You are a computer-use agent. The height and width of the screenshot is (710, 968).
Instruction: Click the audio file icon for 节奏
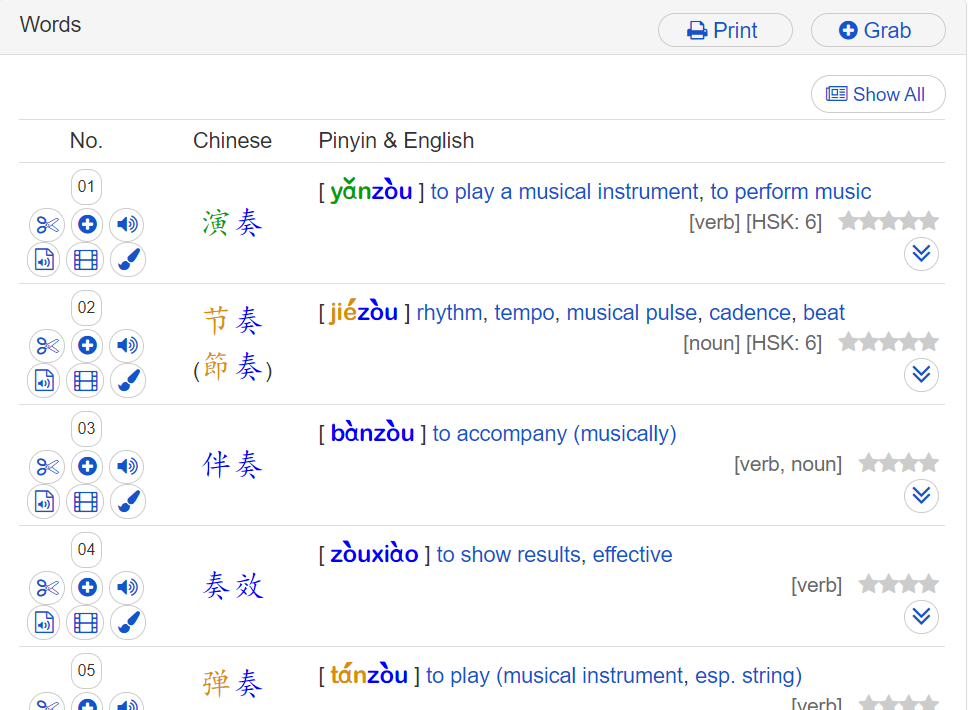pyautogui.click(x=44, y=381)
